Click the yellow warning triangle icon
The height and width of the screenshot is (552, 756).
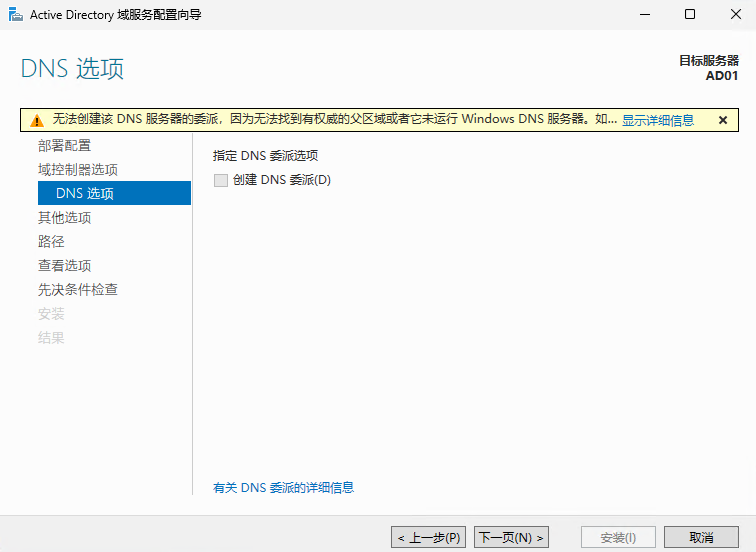[36, 120]
